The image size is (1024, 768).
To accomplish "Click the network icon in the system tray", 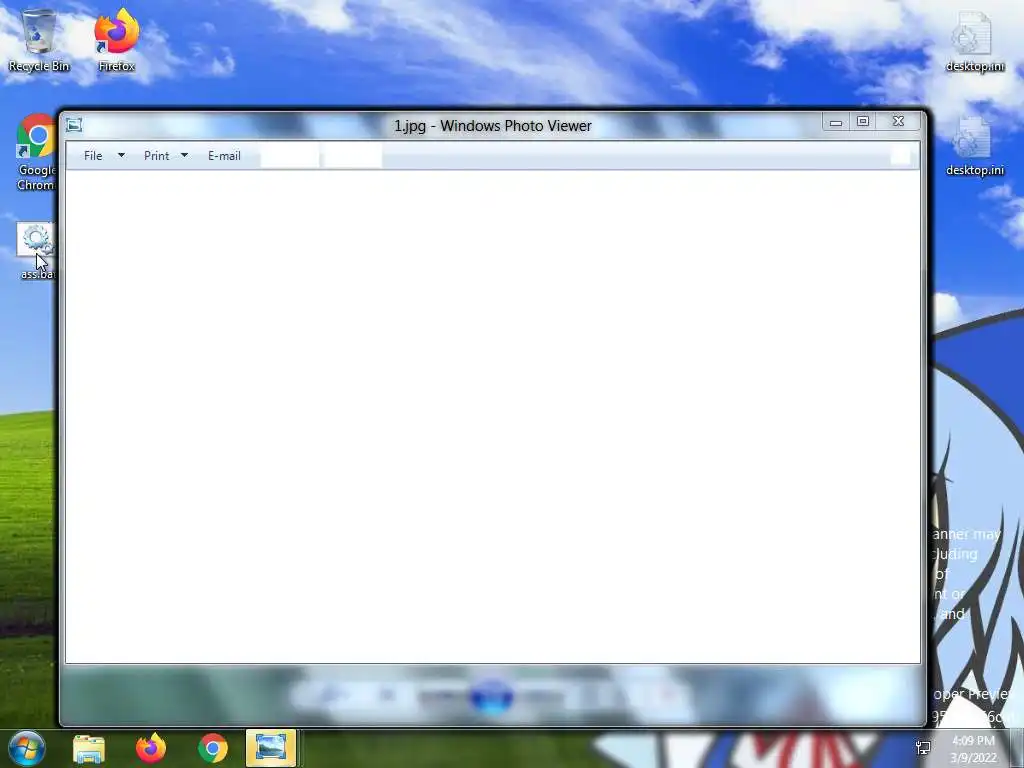I will coord(923,748).
